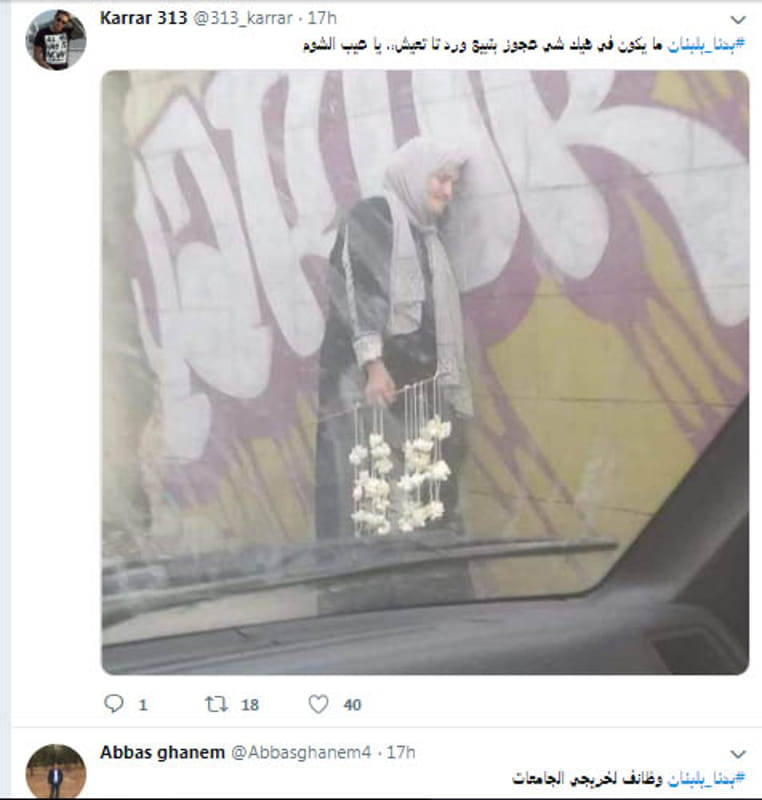762x800 pixels.
Task: Open the hashtag in Abbas ghanem's tweet
Action: click(x=706, y=779)
